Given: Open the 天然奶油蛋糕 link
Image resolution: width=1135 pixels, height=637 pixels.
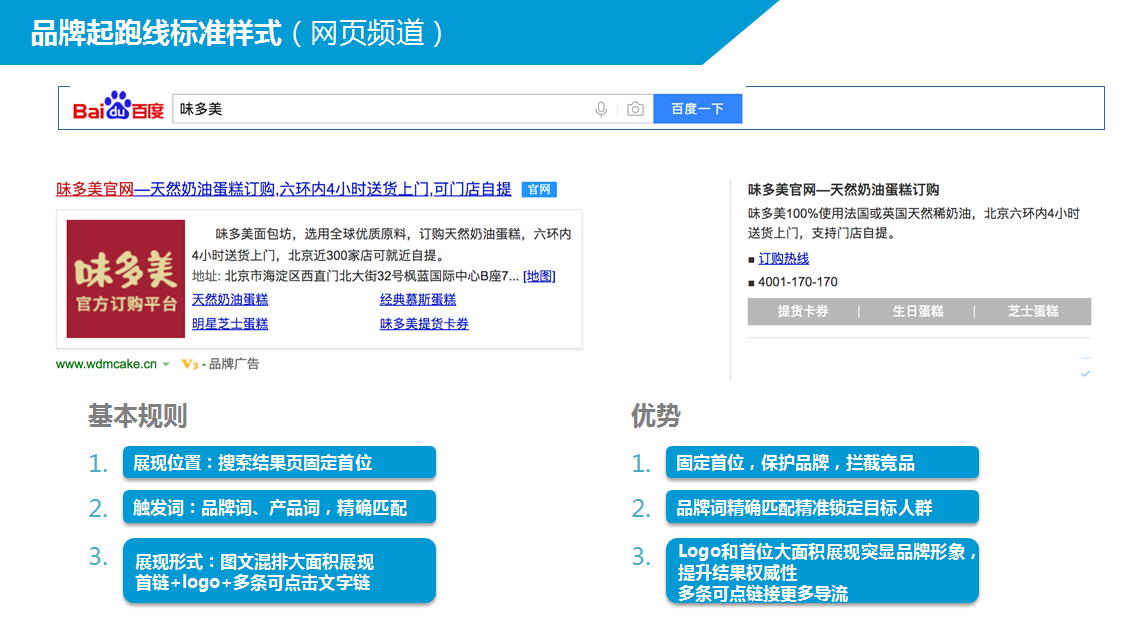Looking at the screenshot, I should (x=230, y=300).
